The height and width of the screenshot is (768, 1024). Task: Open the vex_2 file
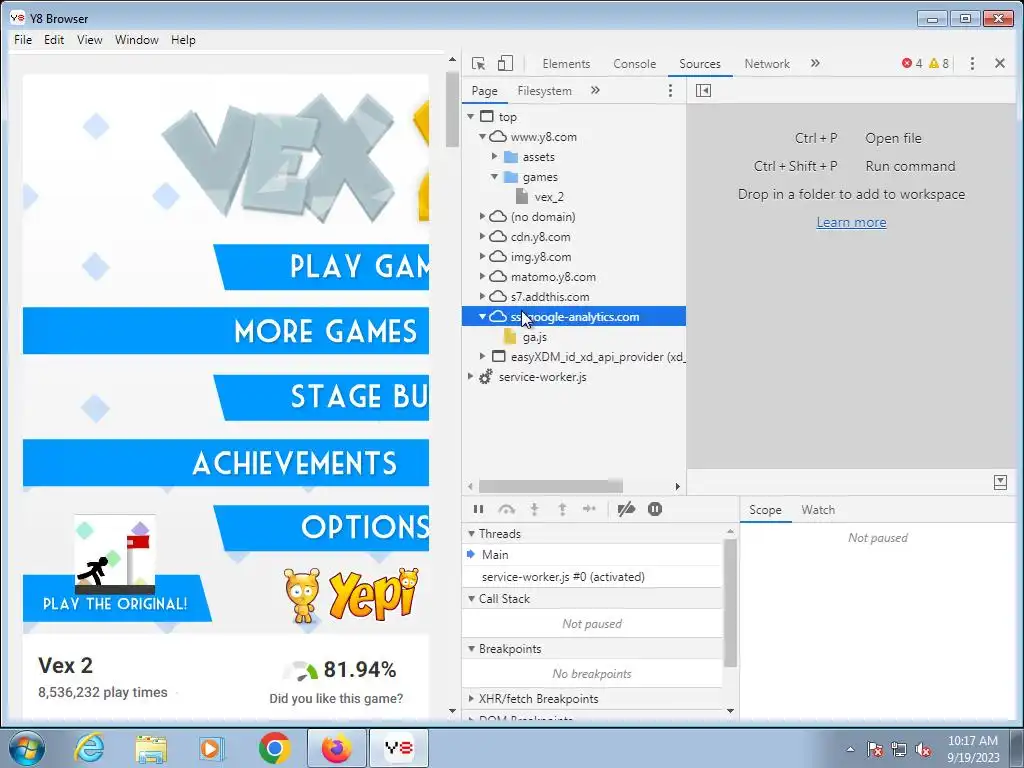pos(549,197)
